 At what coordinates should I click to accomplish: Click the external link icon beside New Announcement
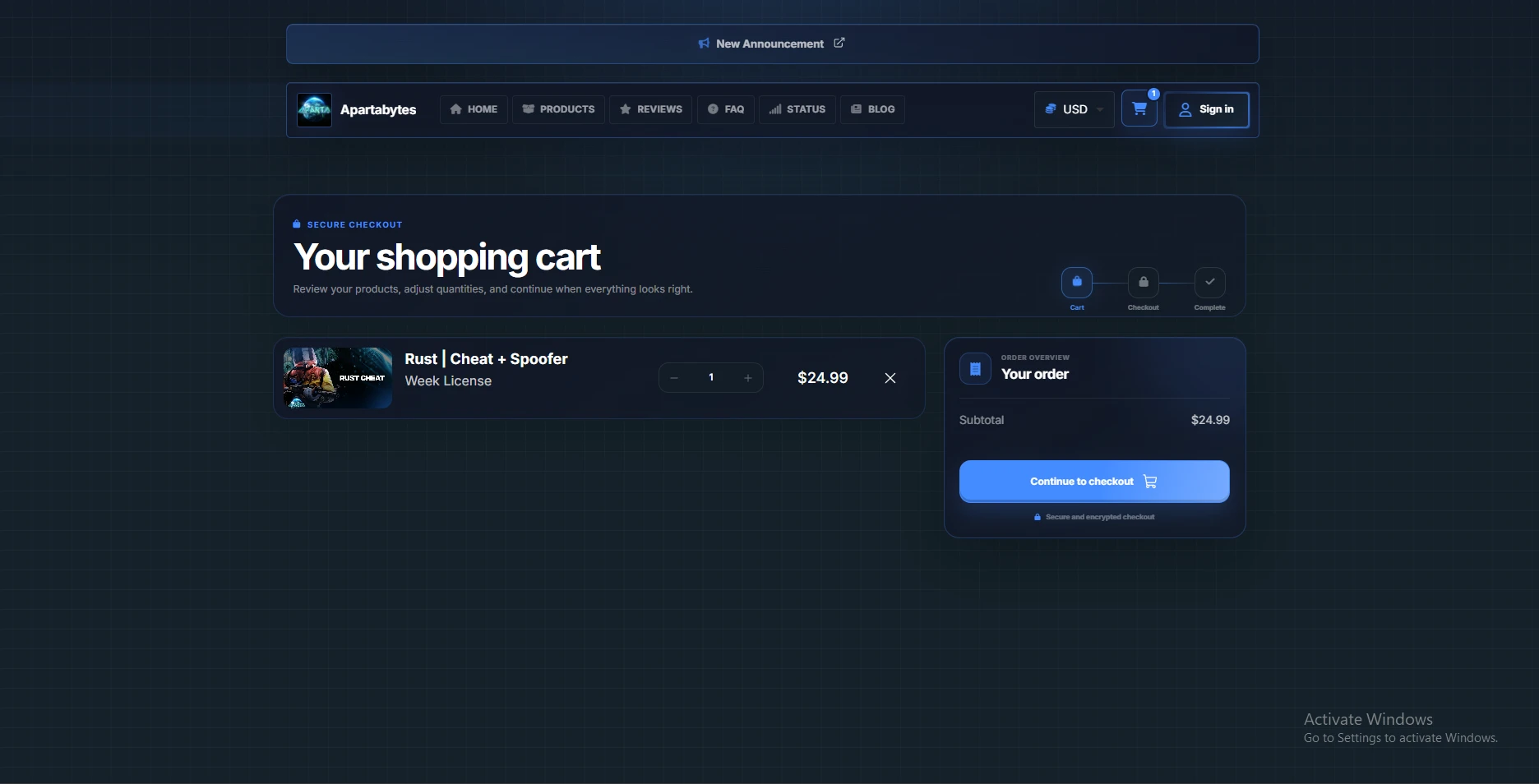[839, 43]
